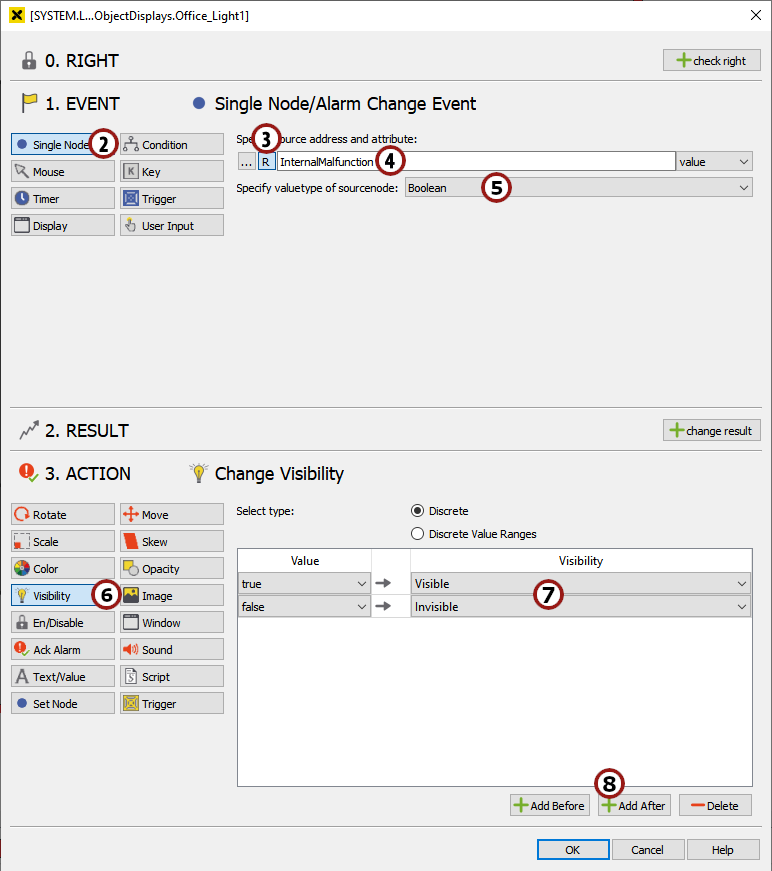The image size is (772, 871).
Task: Choose the Skew action
Action: (171, 542)
